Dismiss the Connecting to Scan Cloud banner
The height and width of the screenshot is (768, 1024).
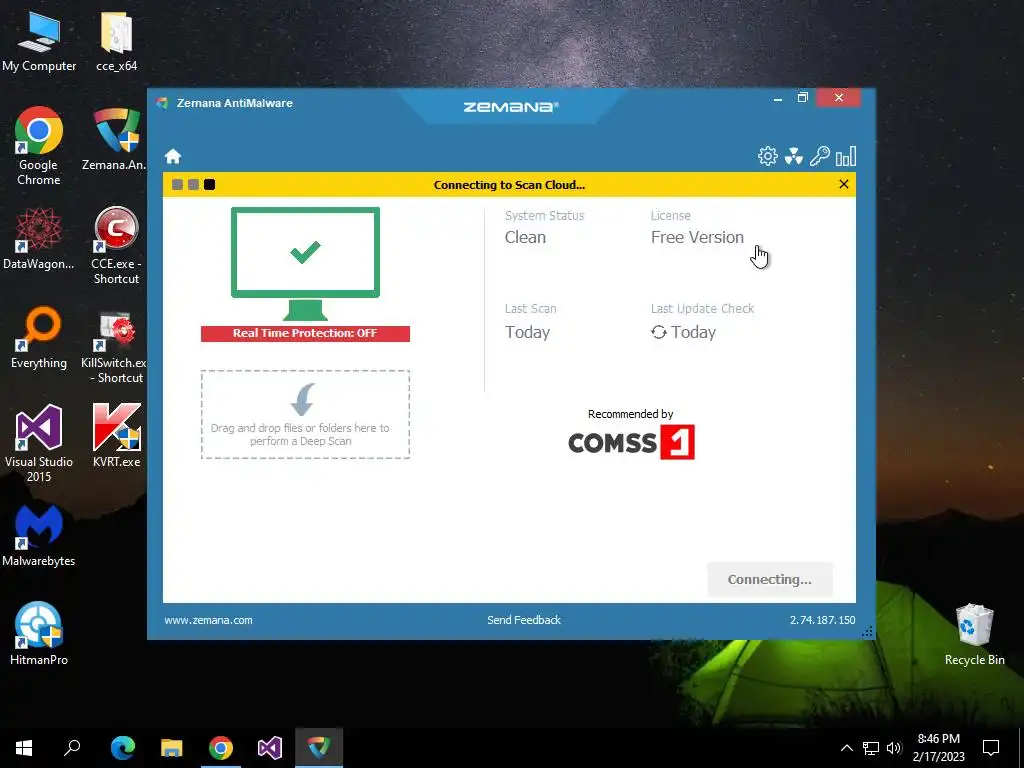point(844,184)
